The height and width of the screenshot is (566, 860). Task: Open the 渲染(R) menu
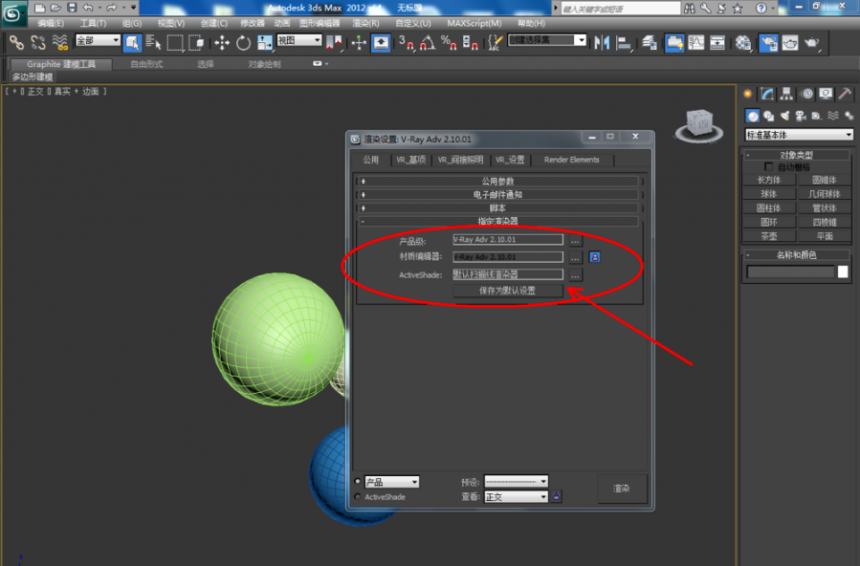coord(366,23)
